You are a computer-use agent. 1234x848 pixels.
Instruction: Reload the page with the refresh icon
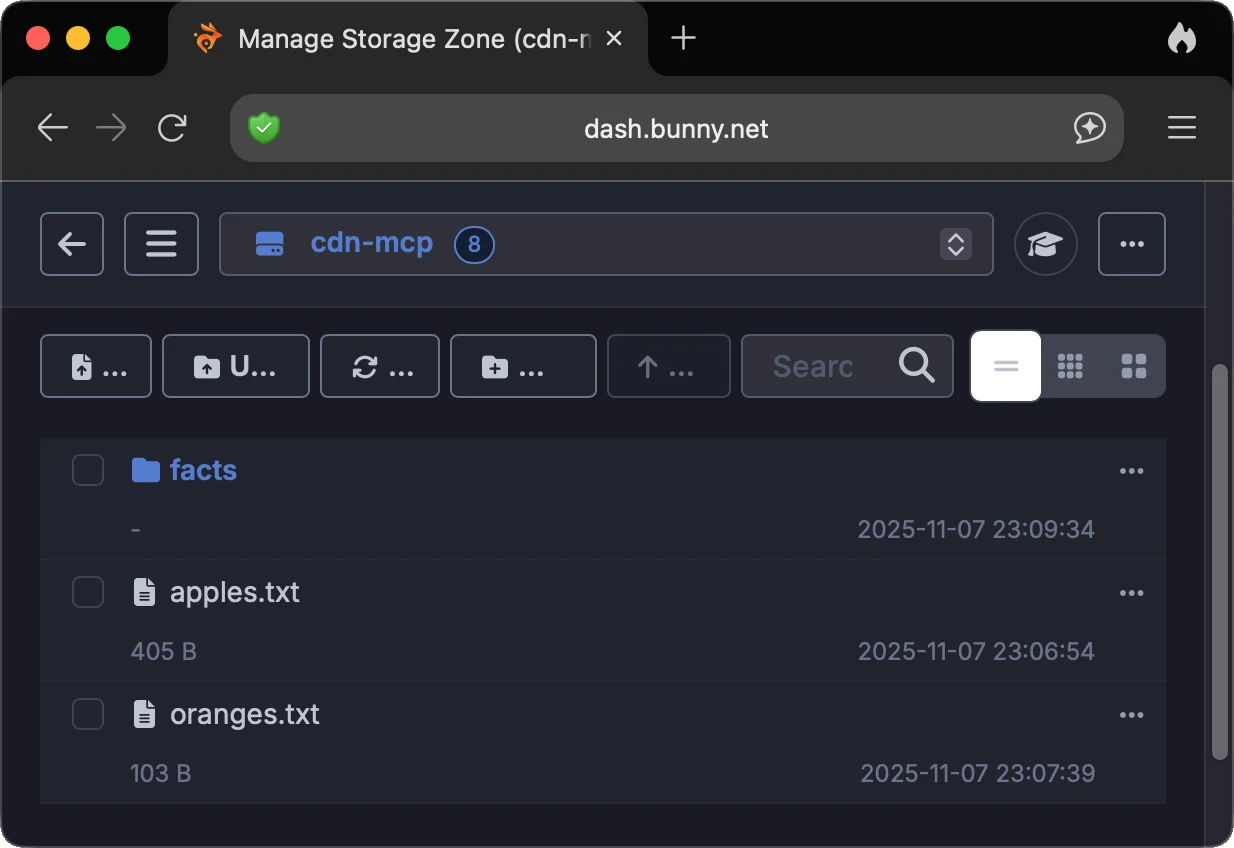[x=172, y=128]
